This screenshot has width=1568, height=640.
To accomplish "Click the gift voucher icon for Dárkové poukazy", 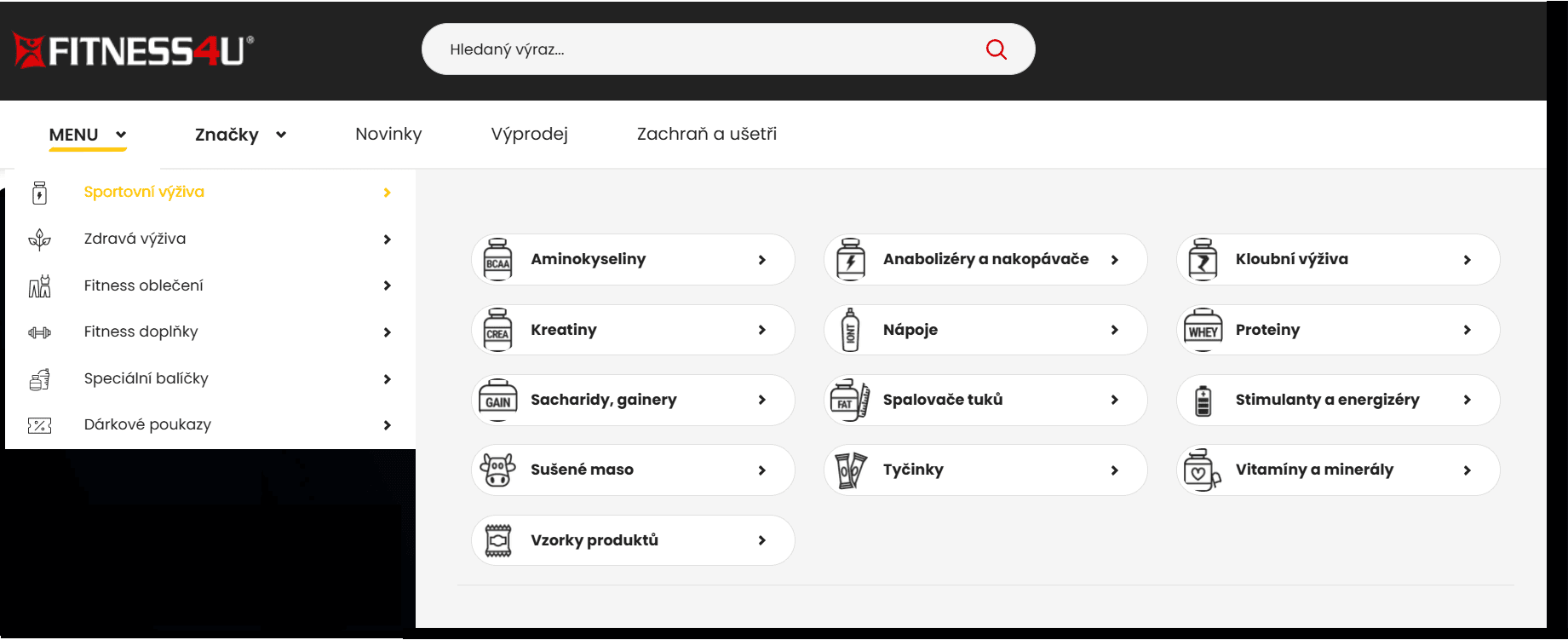I will [x=39, y=425].
